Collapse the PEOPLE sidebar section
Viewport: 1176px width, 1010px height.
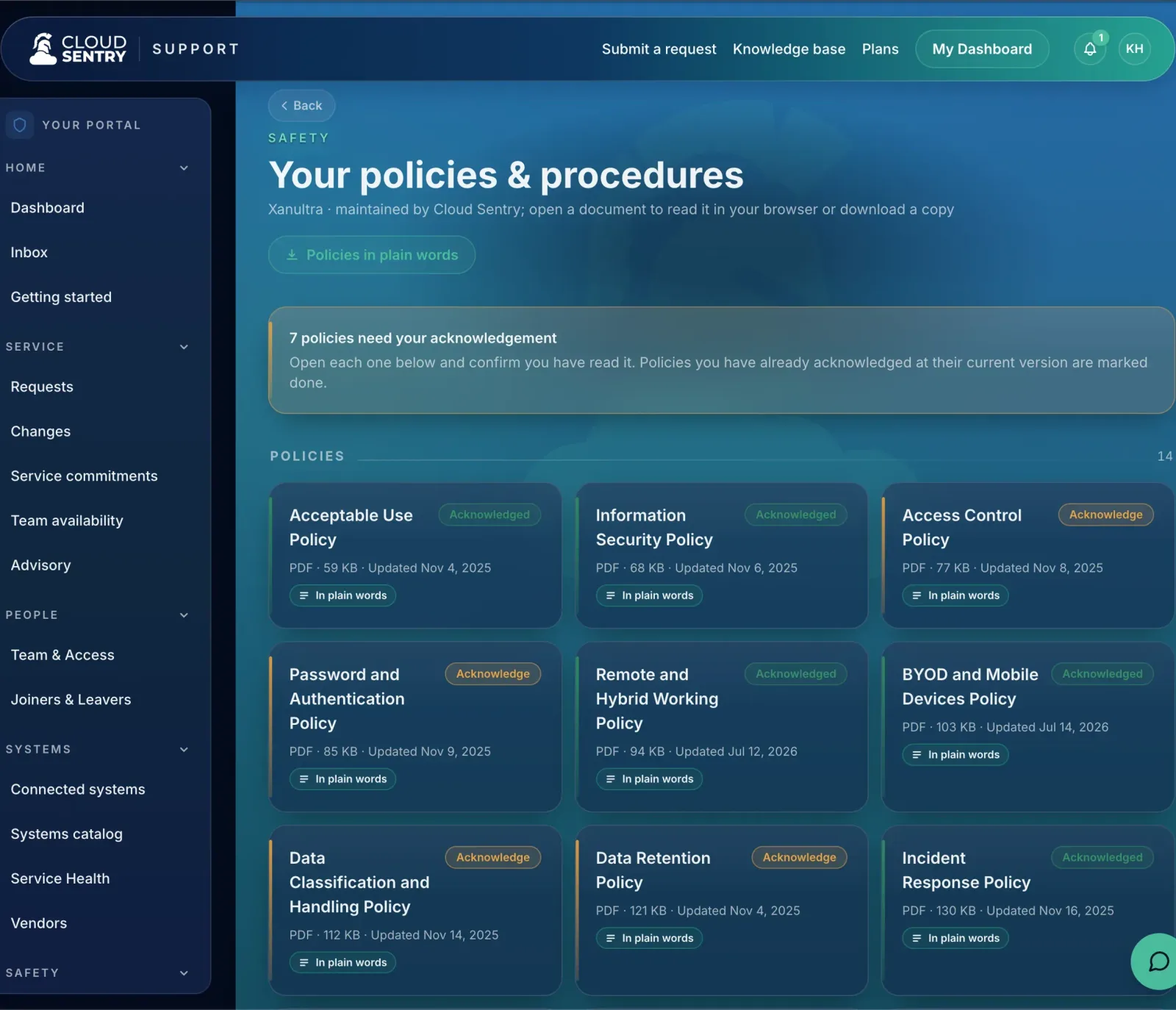click(184, 615)
